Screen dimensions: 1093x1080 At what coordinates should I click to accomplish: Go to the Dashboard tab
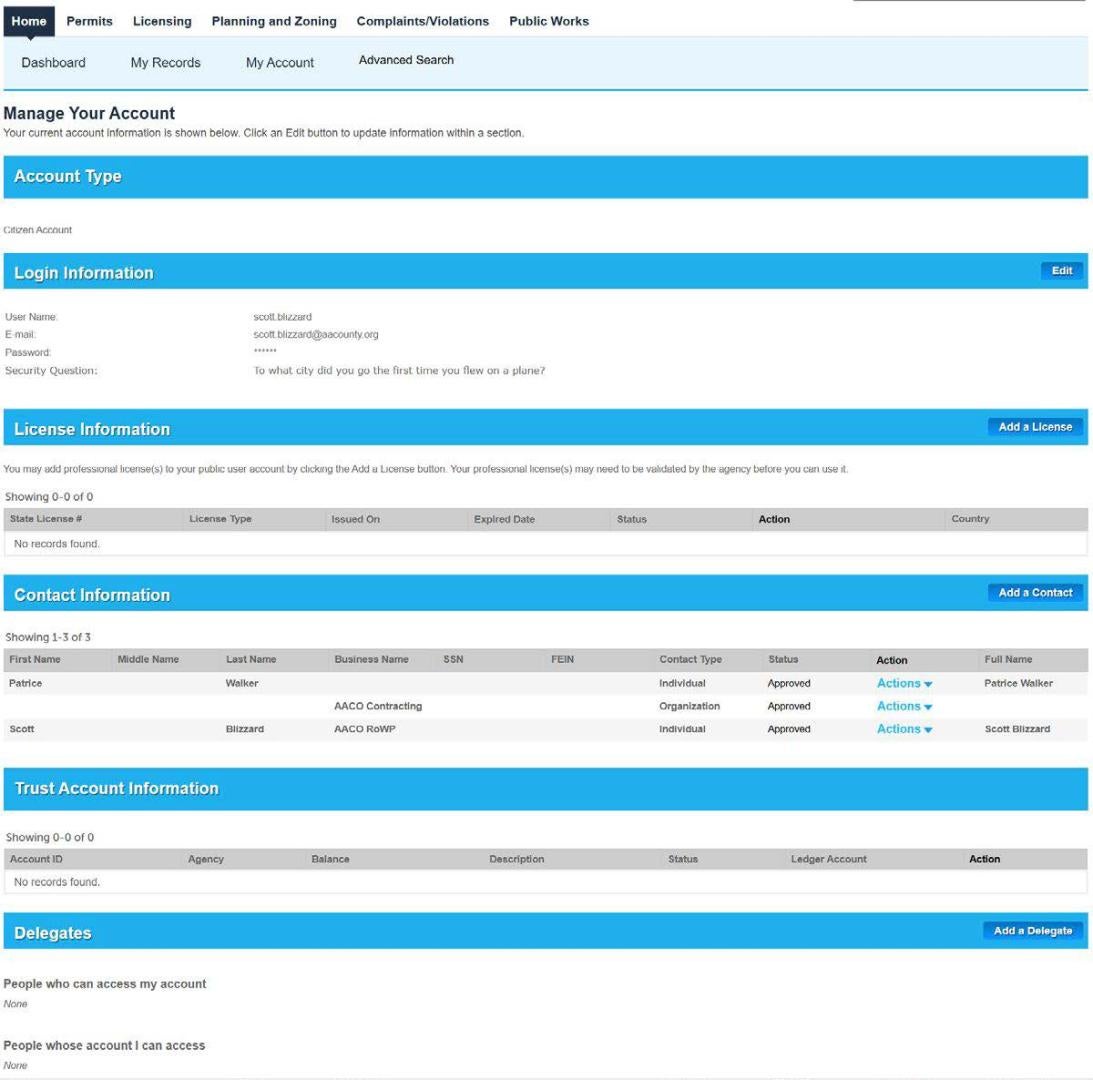click(x=53, y=61)
